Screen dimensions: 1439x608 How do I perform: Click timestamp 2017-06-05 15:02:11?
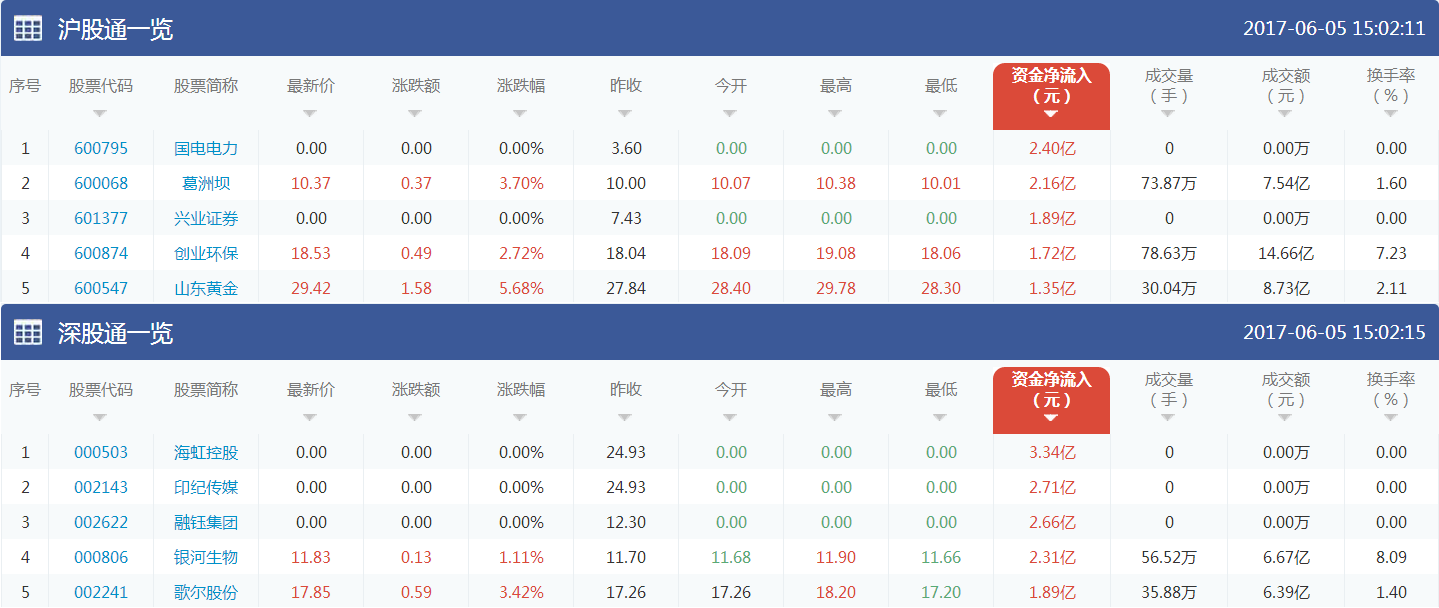(1334, 29)
